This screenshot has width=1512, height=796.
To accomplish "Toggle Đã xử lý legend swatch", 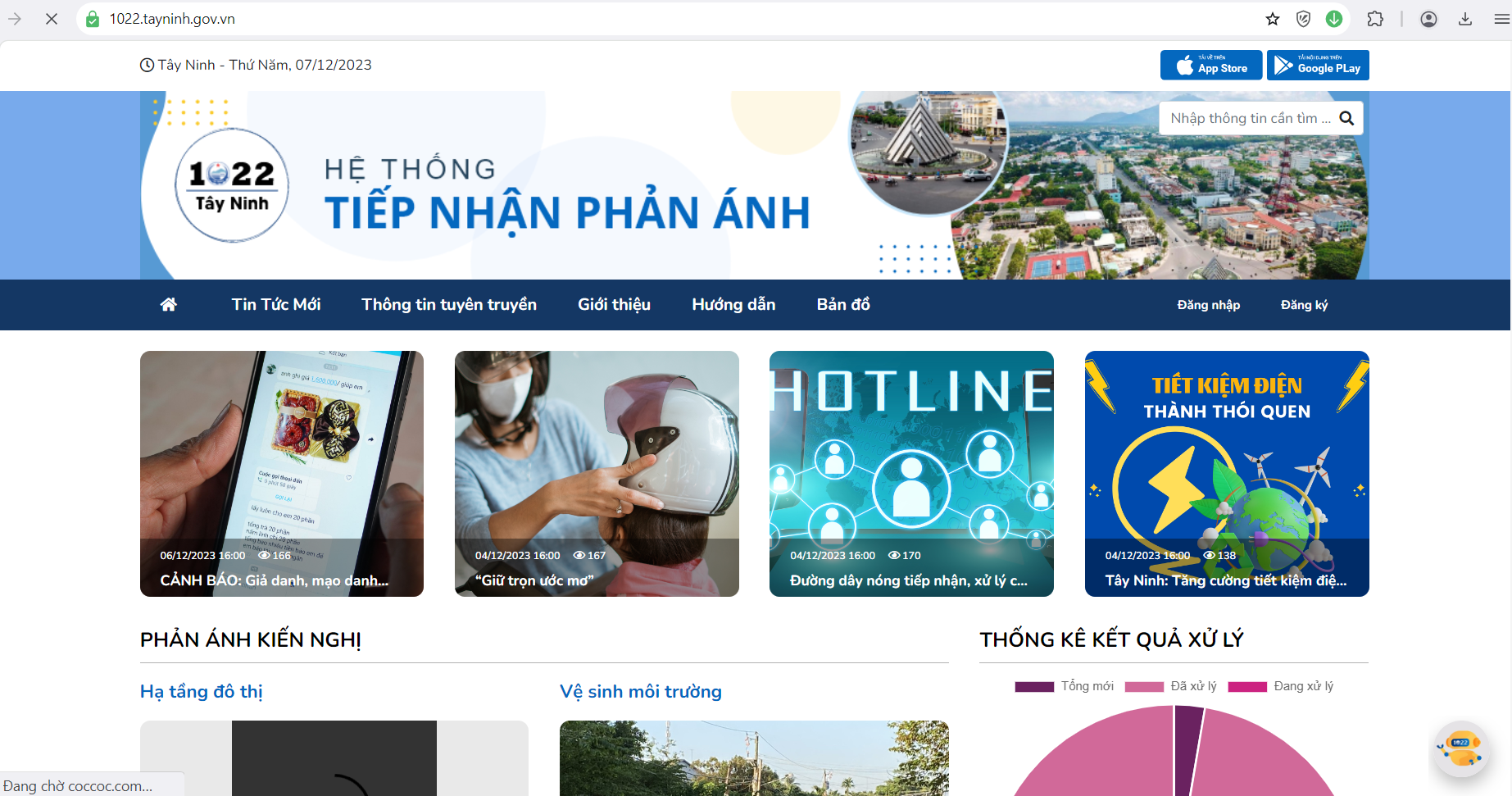I will [x=1144, y=687].
